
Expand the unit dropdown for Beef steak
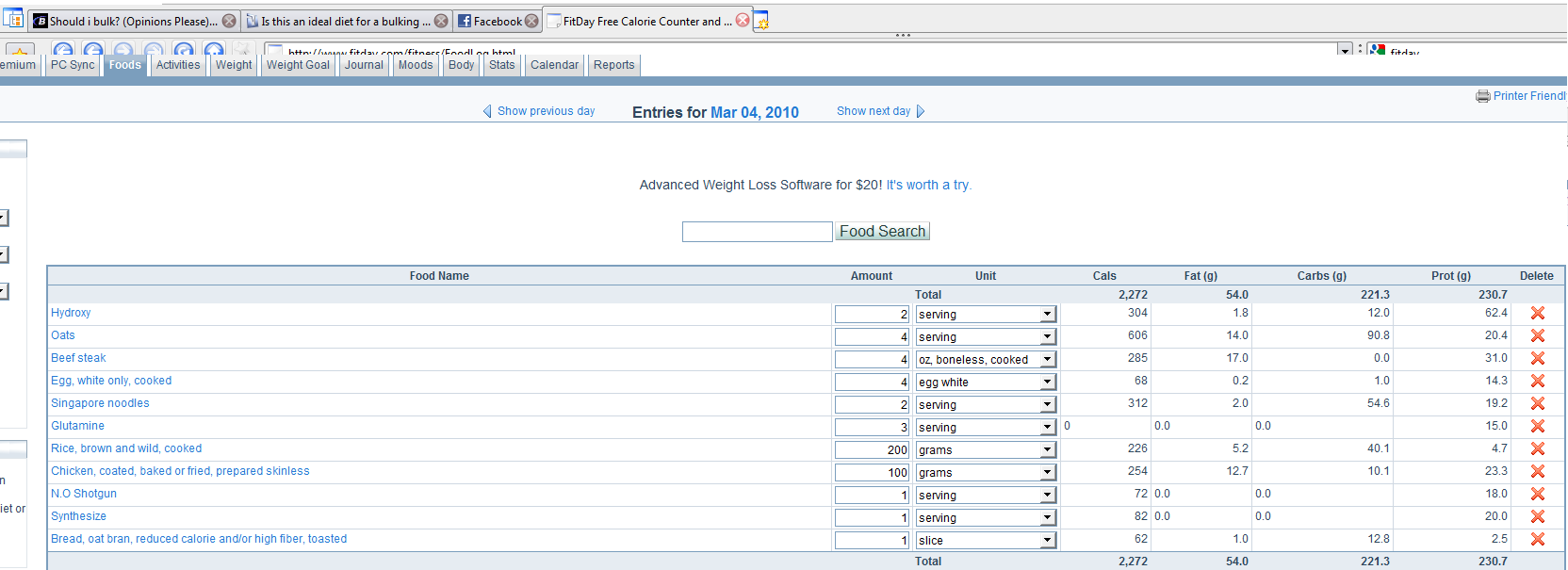[1047, 360]
